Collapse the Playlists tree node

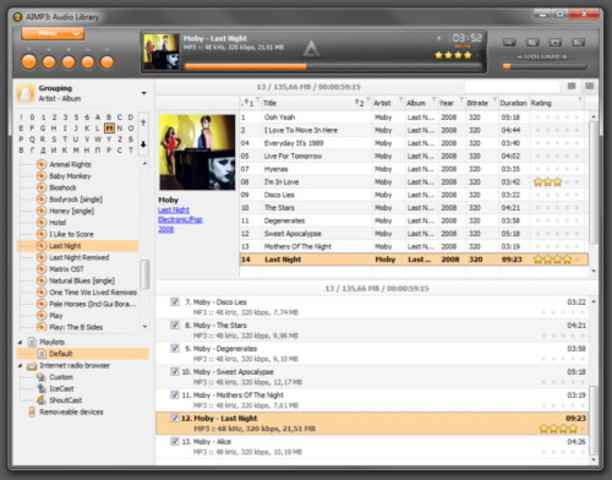coord(20,342)
